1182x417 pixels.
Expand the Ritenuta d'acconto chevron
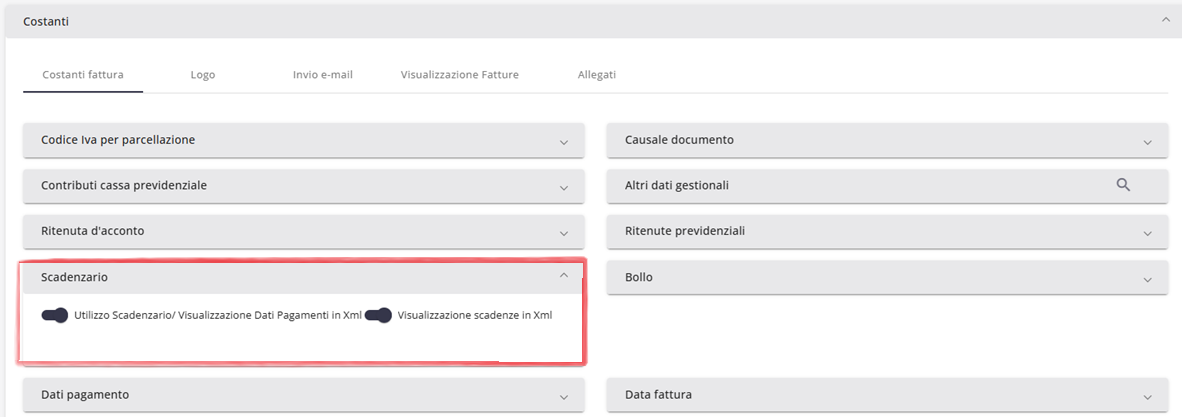pos(564,232)
